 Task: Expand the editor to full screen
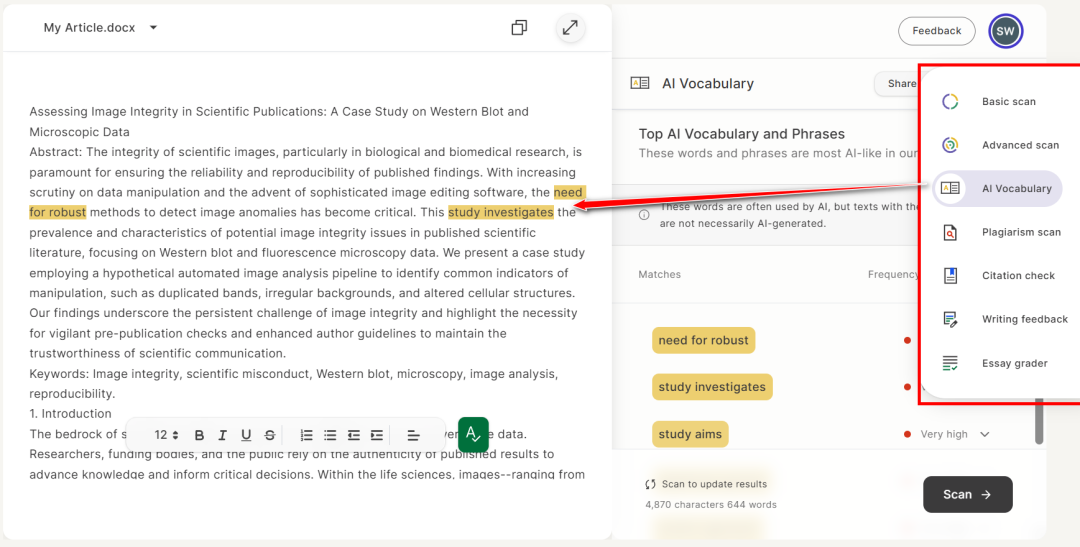tap(570, 28)
